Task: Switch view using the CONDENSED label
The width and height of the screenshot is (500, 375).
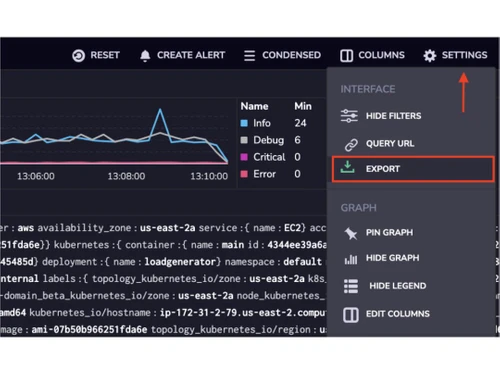Action: [291, 55]
